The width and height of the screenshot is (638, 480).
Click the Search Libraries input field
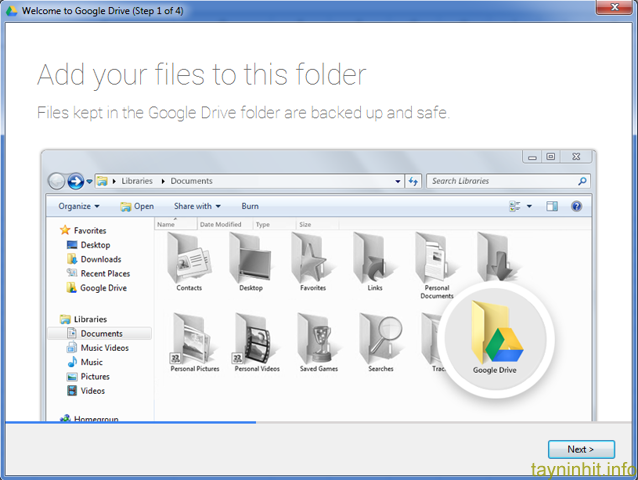502,181
